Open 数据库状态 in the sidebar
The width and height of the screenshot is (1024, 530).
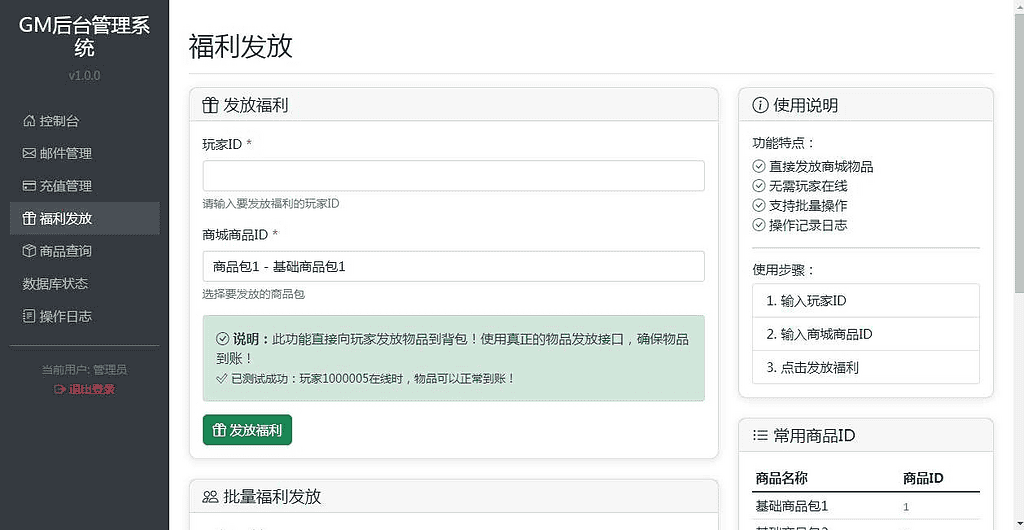click(x=56, y=284)
